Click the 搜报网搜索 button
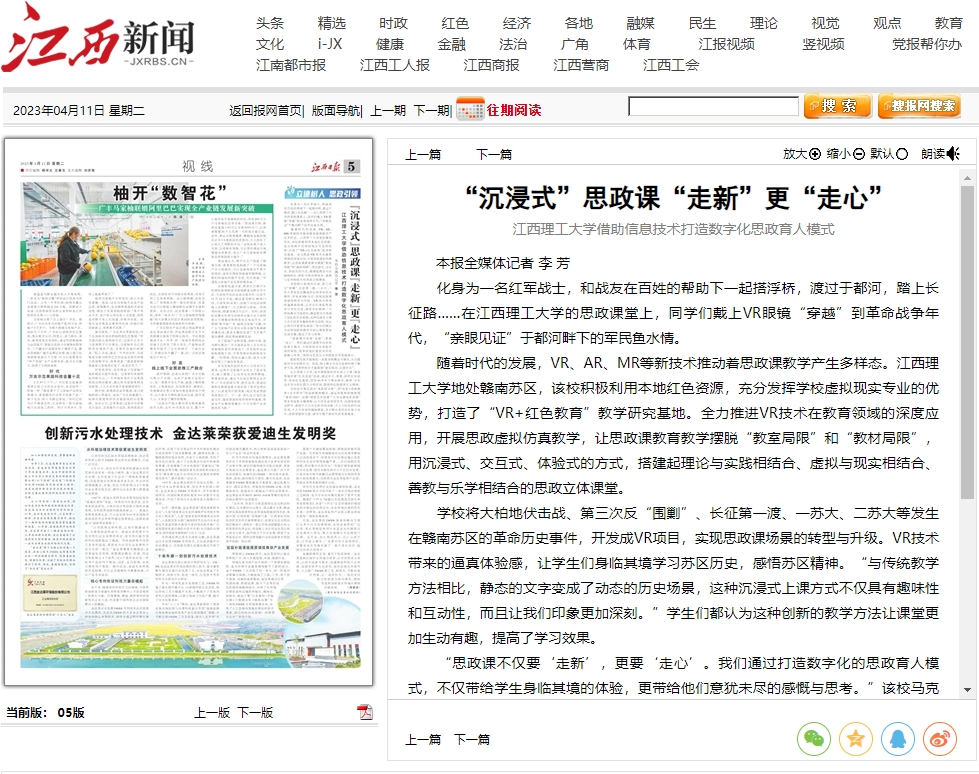Viewport: 979px width, 774px height. [919, 106]
